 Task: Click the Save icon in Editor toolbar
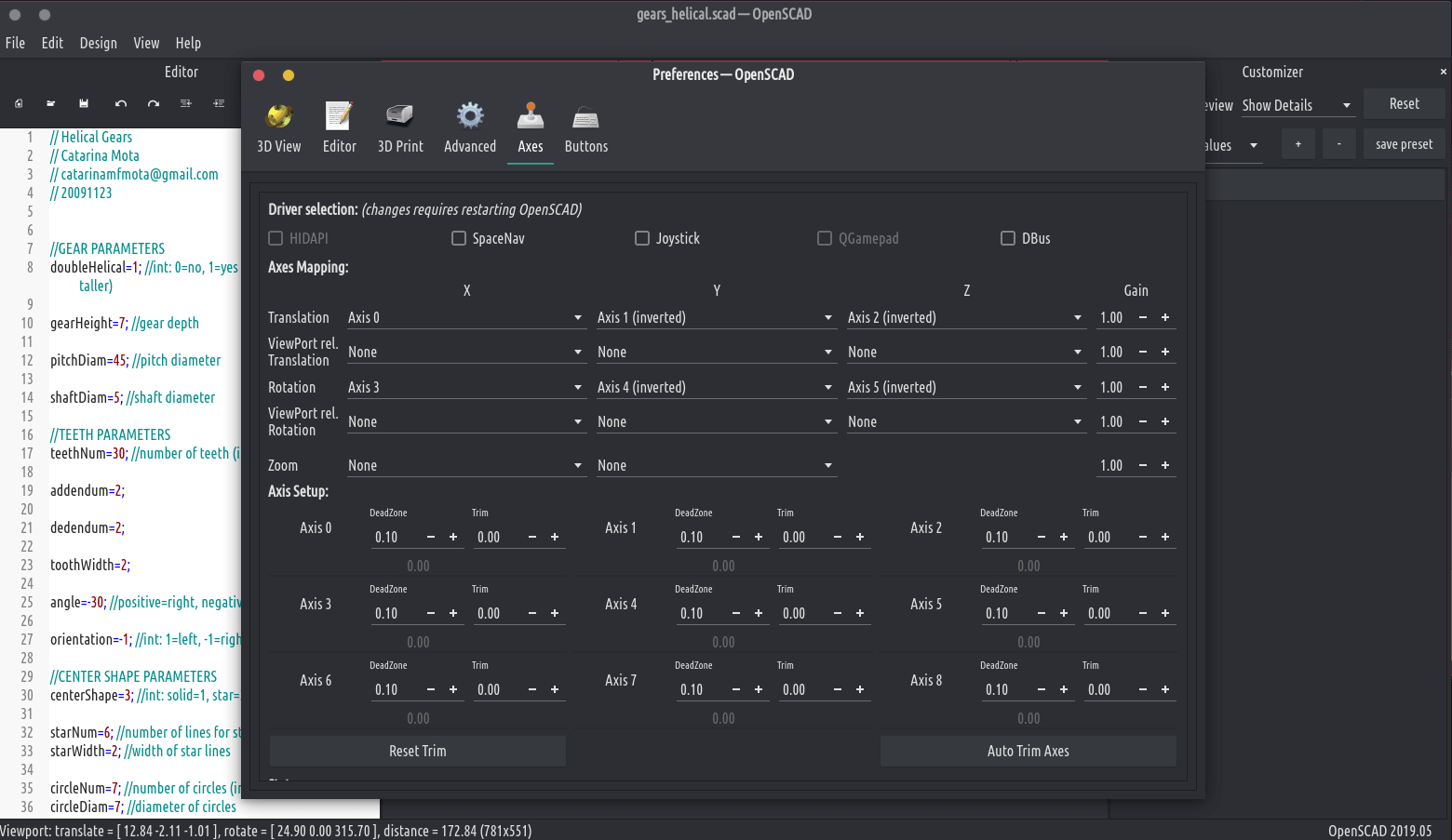(x=84, y=103)
